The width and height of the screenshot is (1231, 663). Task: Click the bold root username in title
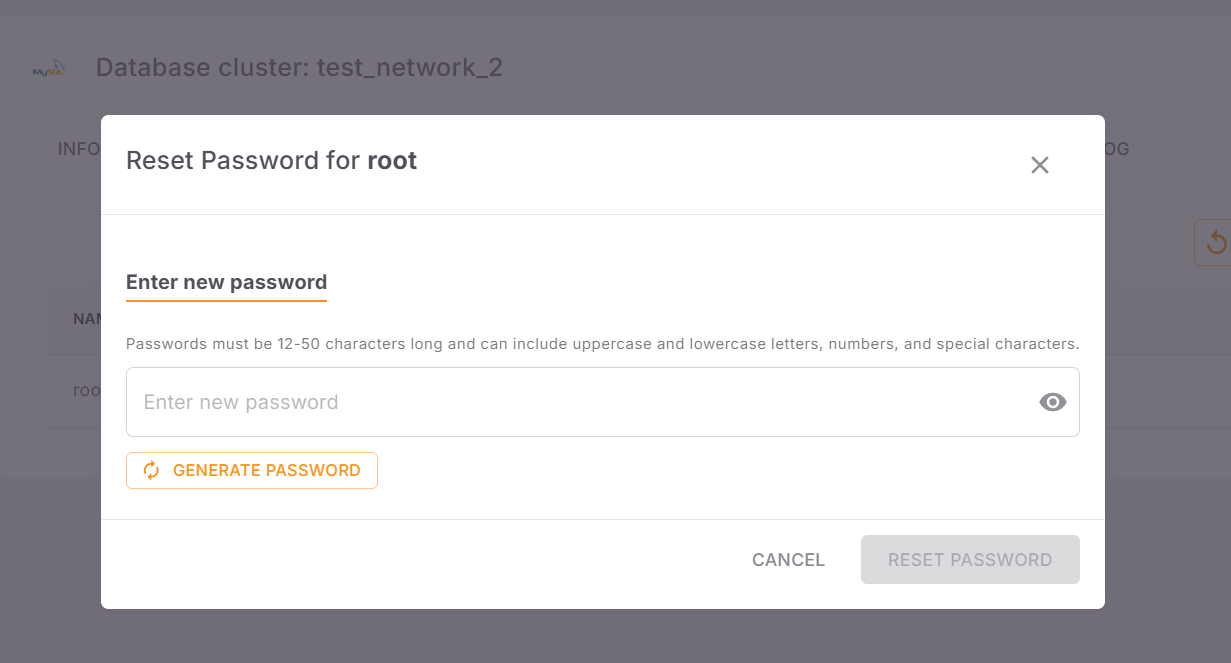click(x=392, y=160)
